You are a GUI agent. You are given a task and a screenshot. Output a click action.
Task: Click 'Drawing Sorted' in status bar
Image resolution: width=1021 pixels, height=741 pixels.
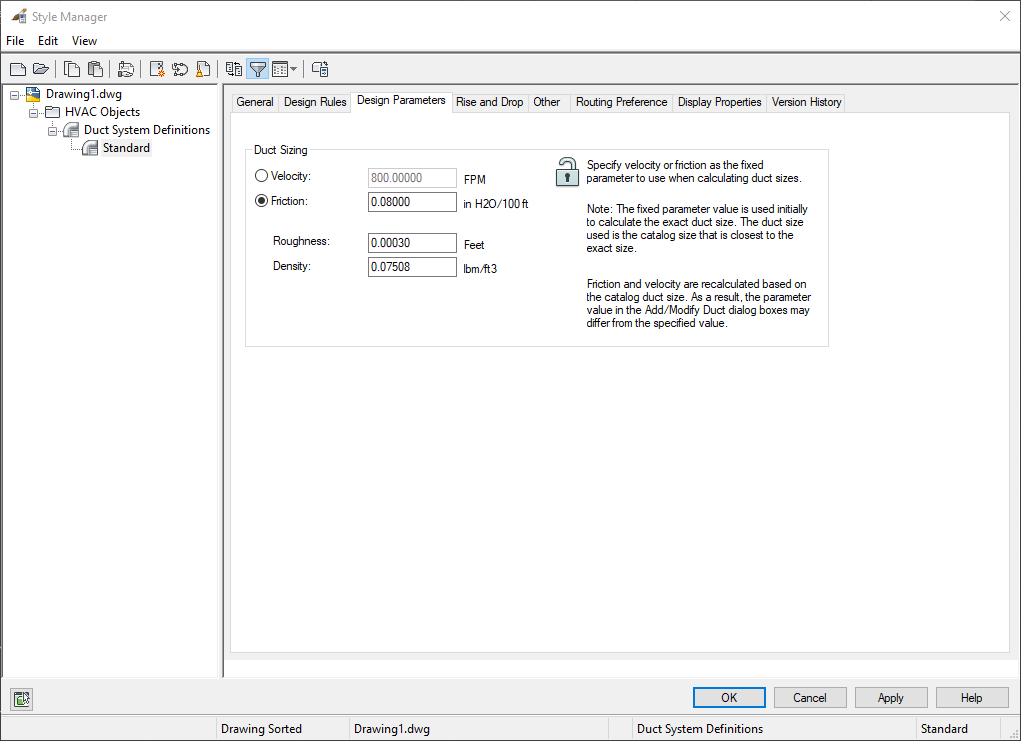(x=261, y=729)
